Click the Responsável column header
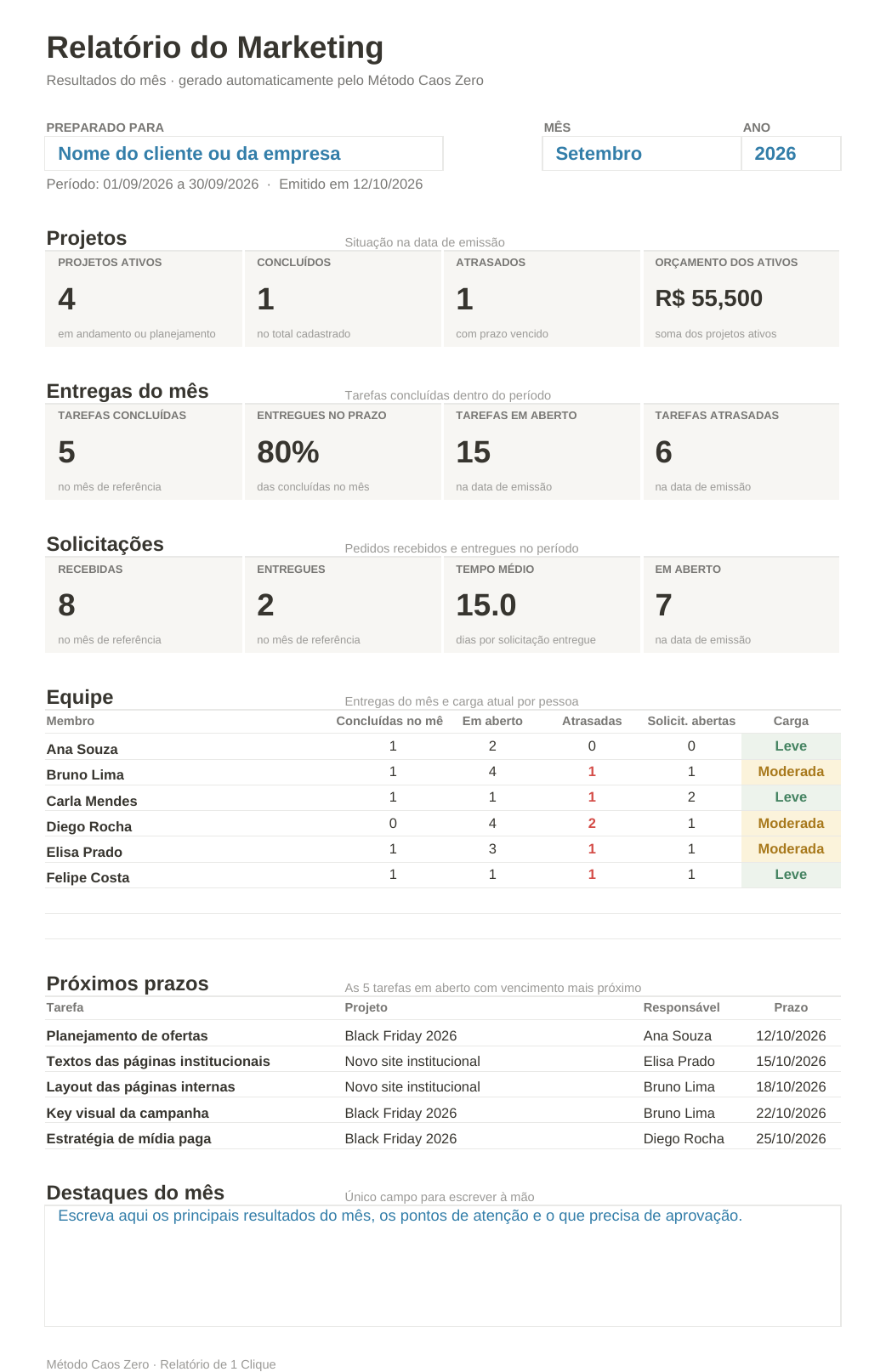Image resolution: width=886 pixels, height=1372 pixels. [x=681, y=1007]
